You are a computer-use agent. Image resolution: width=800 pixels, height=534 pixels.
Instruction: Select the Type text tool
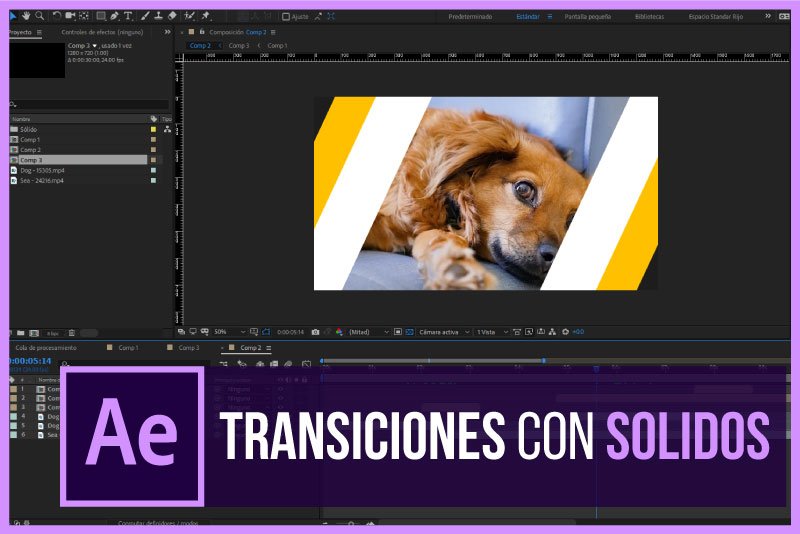click(128, 16)
